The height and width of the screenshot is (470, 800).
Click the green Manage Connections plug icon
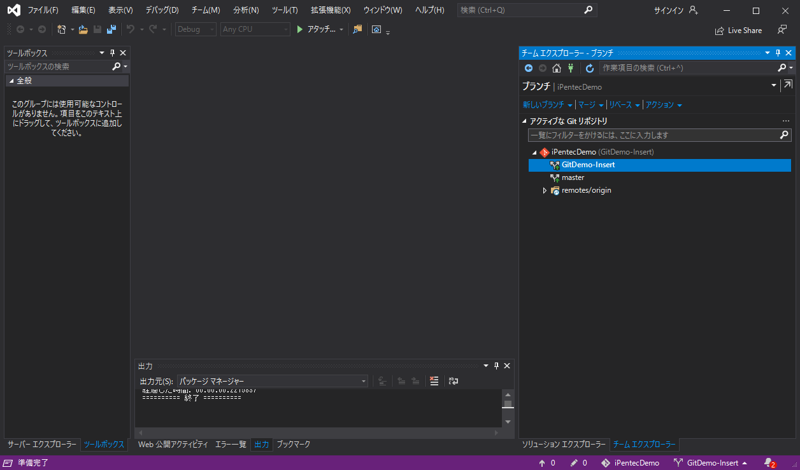pos(570,68)
